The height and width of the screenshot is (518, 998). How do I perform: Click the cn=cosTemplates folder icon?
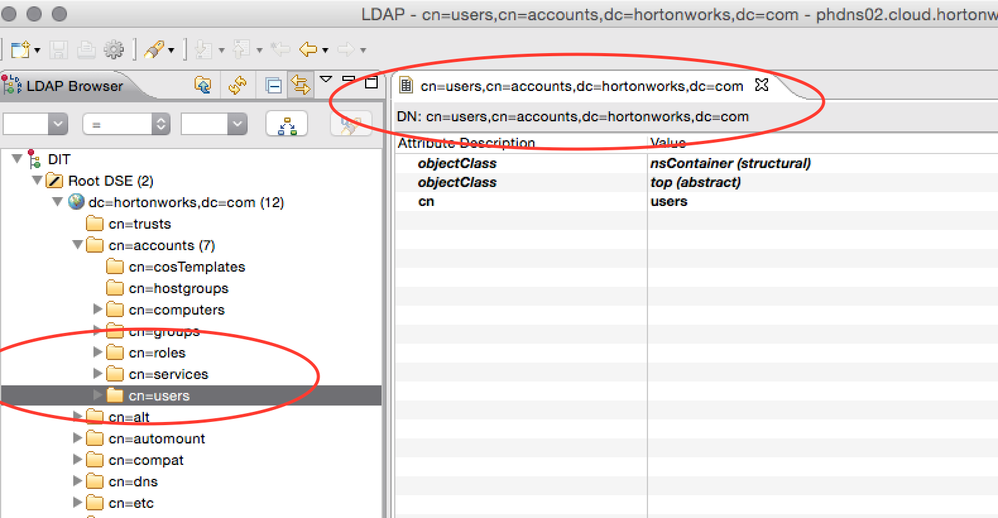pyautogui.click(x=115, y=267)
